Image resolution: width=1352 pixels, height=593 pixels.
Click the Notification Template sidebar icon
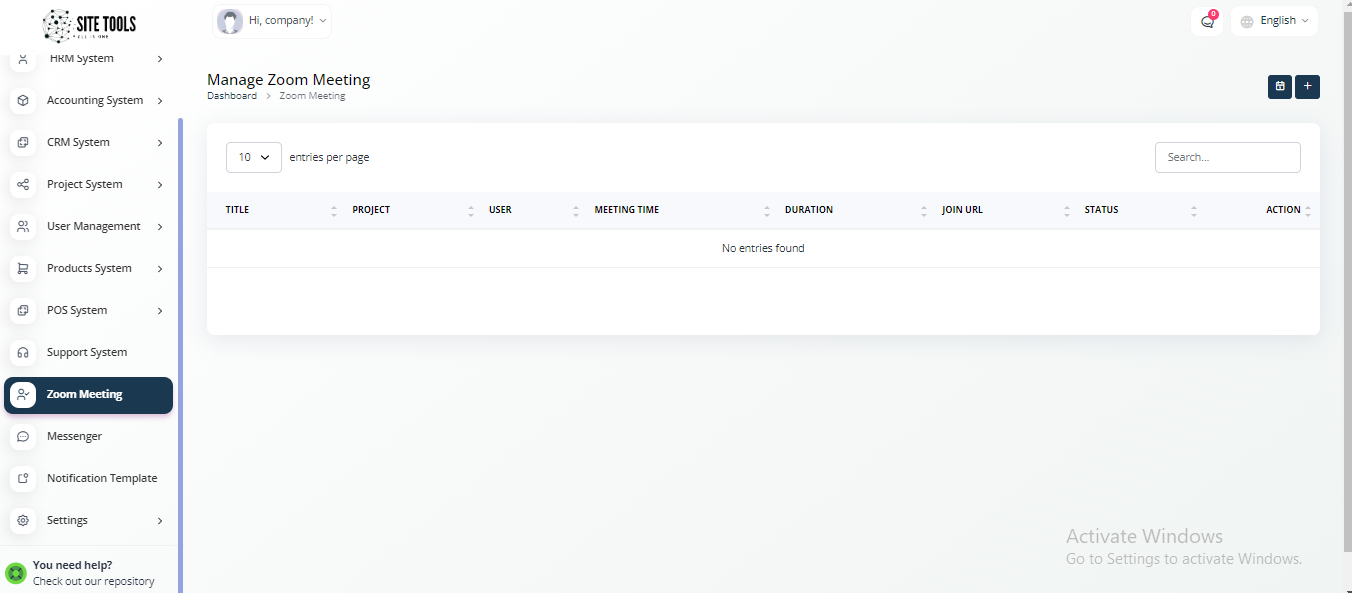point(23,479)
